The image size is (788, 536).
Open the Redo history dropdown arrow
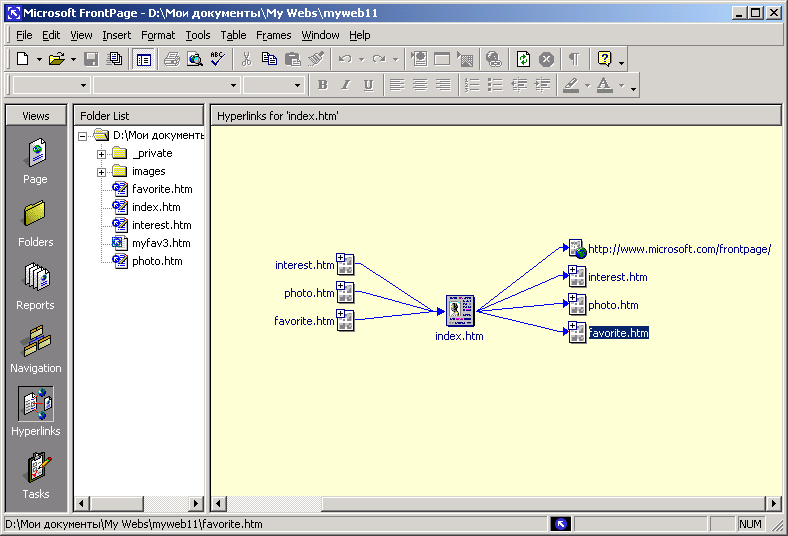[x=396, y=59]
